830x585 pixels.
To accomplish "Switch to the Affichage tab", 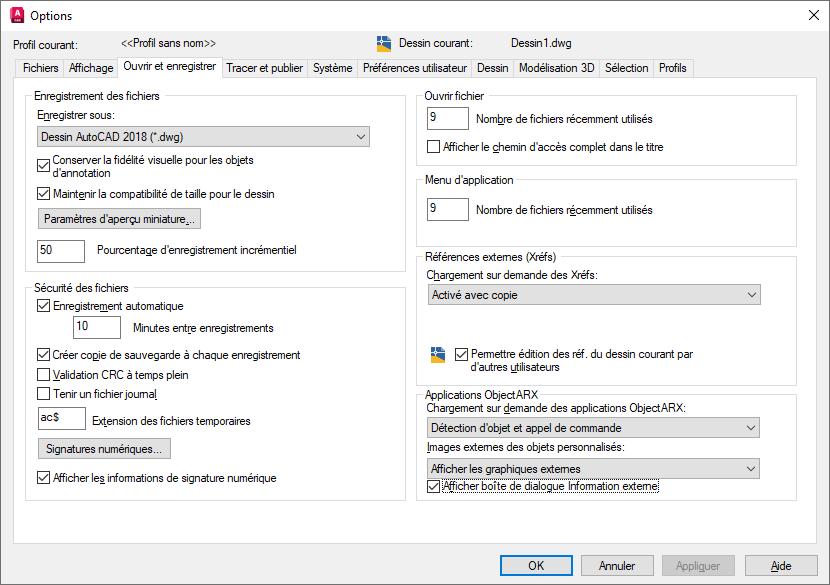I will point(91,68).
